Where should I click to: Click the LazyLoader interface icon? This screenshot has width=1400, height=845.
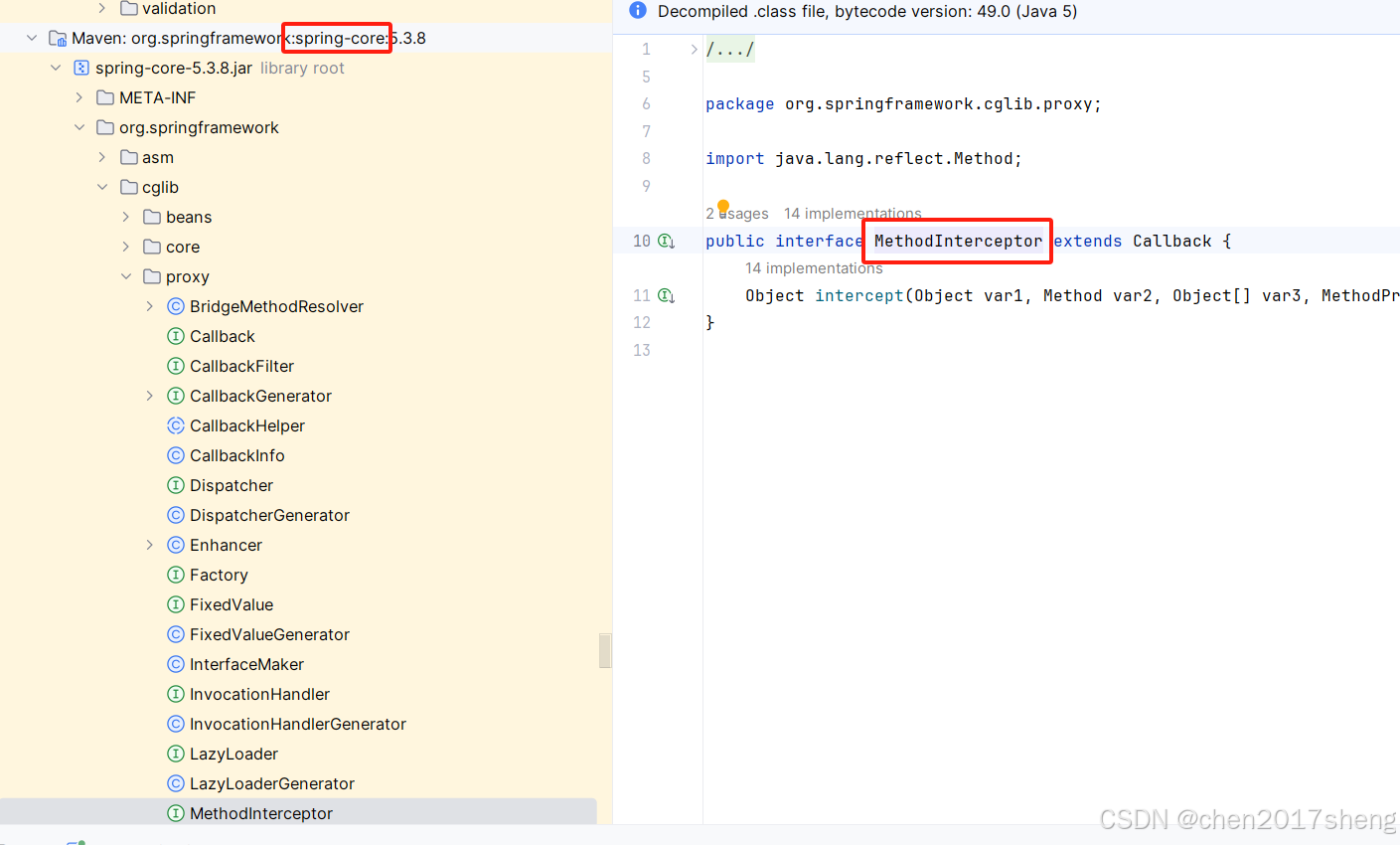click(x=176, y=754)
